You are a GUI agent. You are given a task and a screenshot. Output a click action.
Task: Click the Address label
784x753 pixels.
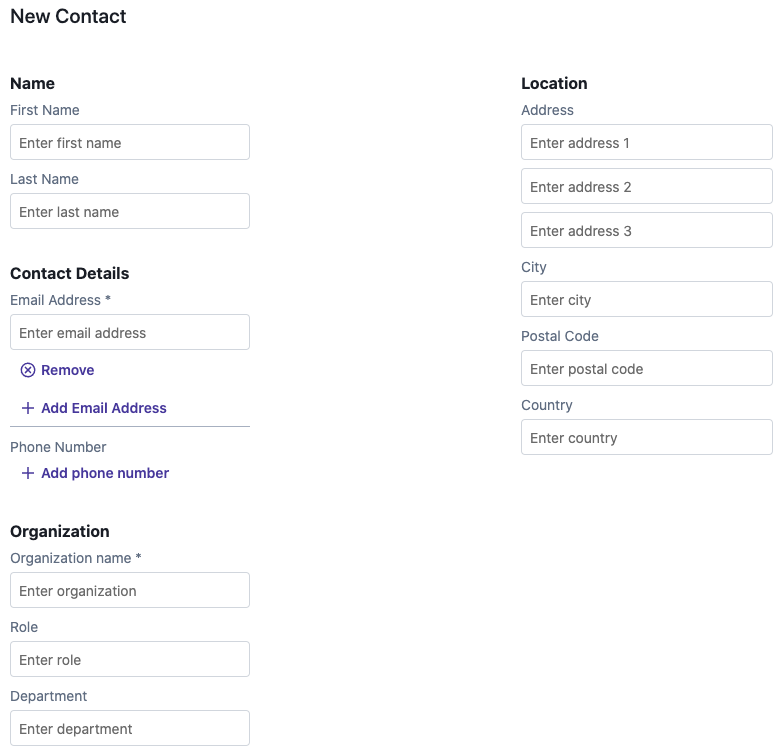[548, 110]
